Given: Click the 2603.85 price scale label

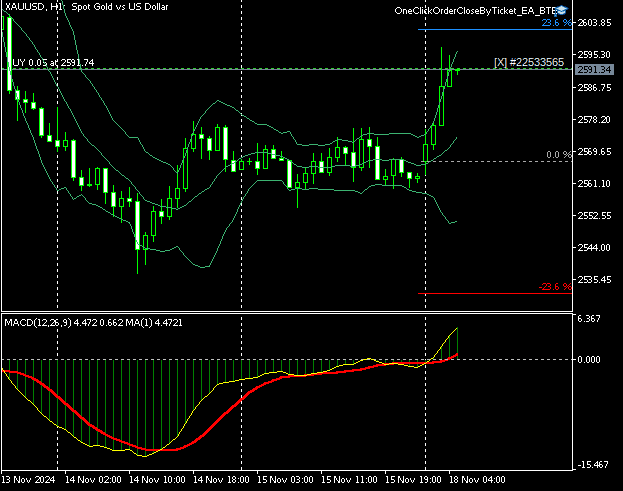Looking at the screenshot, I should click(594, 23).
